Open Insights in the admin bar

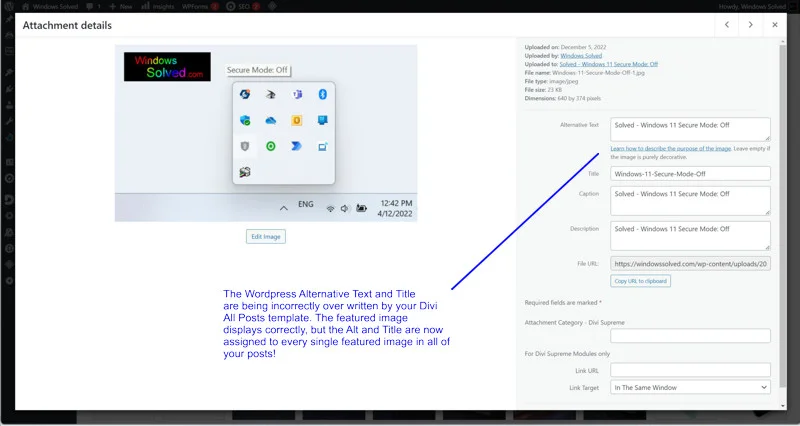tap(158, 7)
